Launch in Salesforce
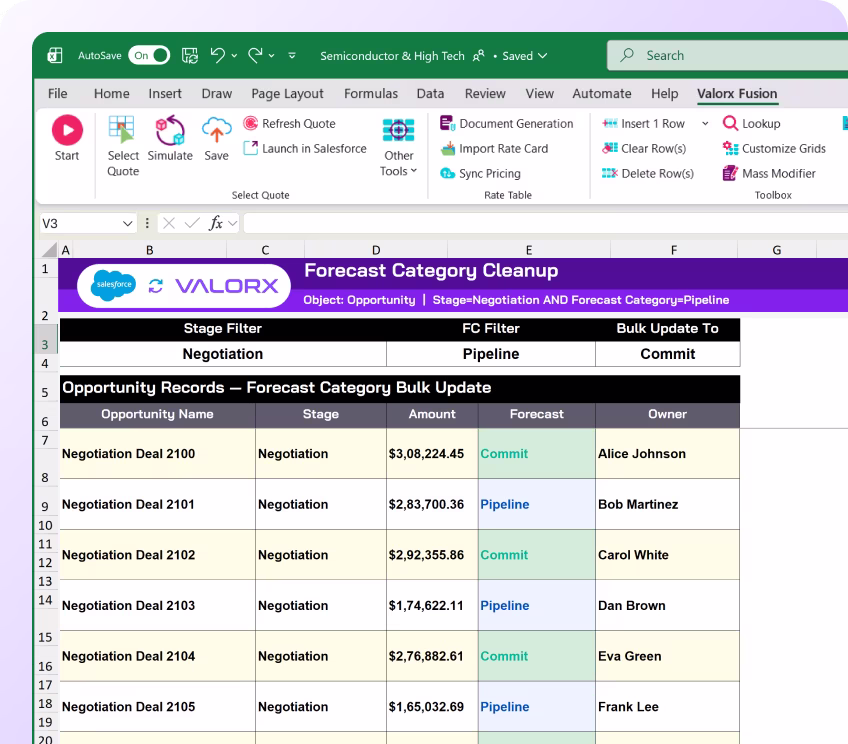 305,148
